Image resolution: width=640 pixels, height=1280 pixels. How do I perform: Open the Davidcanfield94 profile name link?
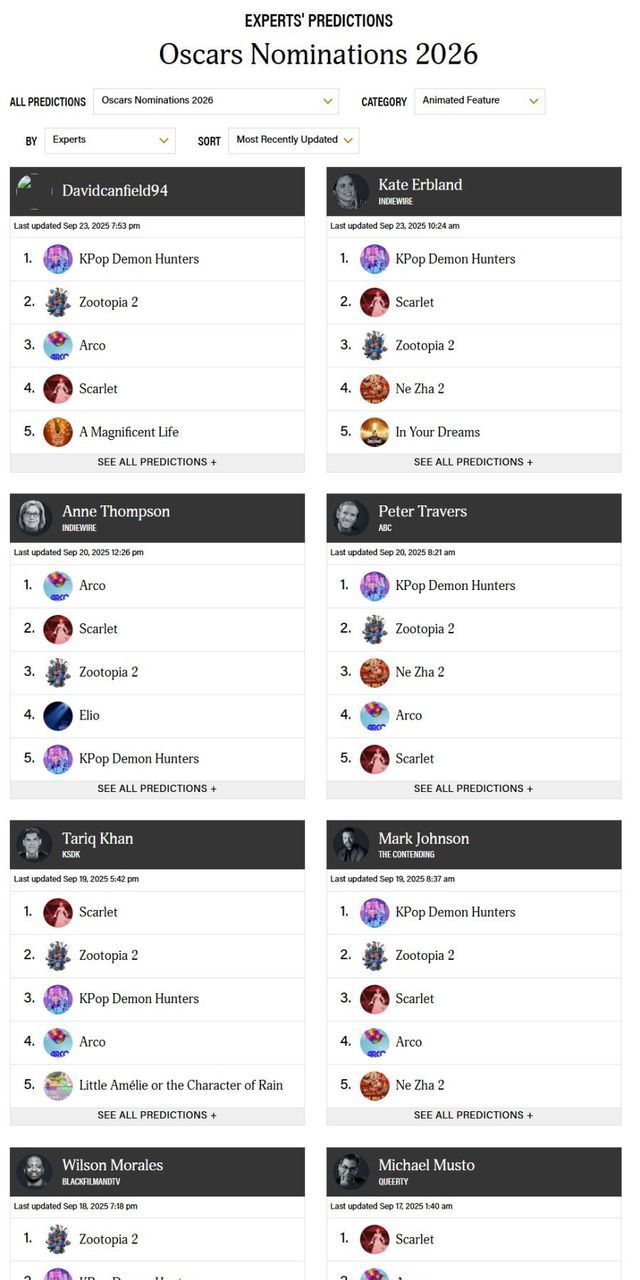point(115,191)
